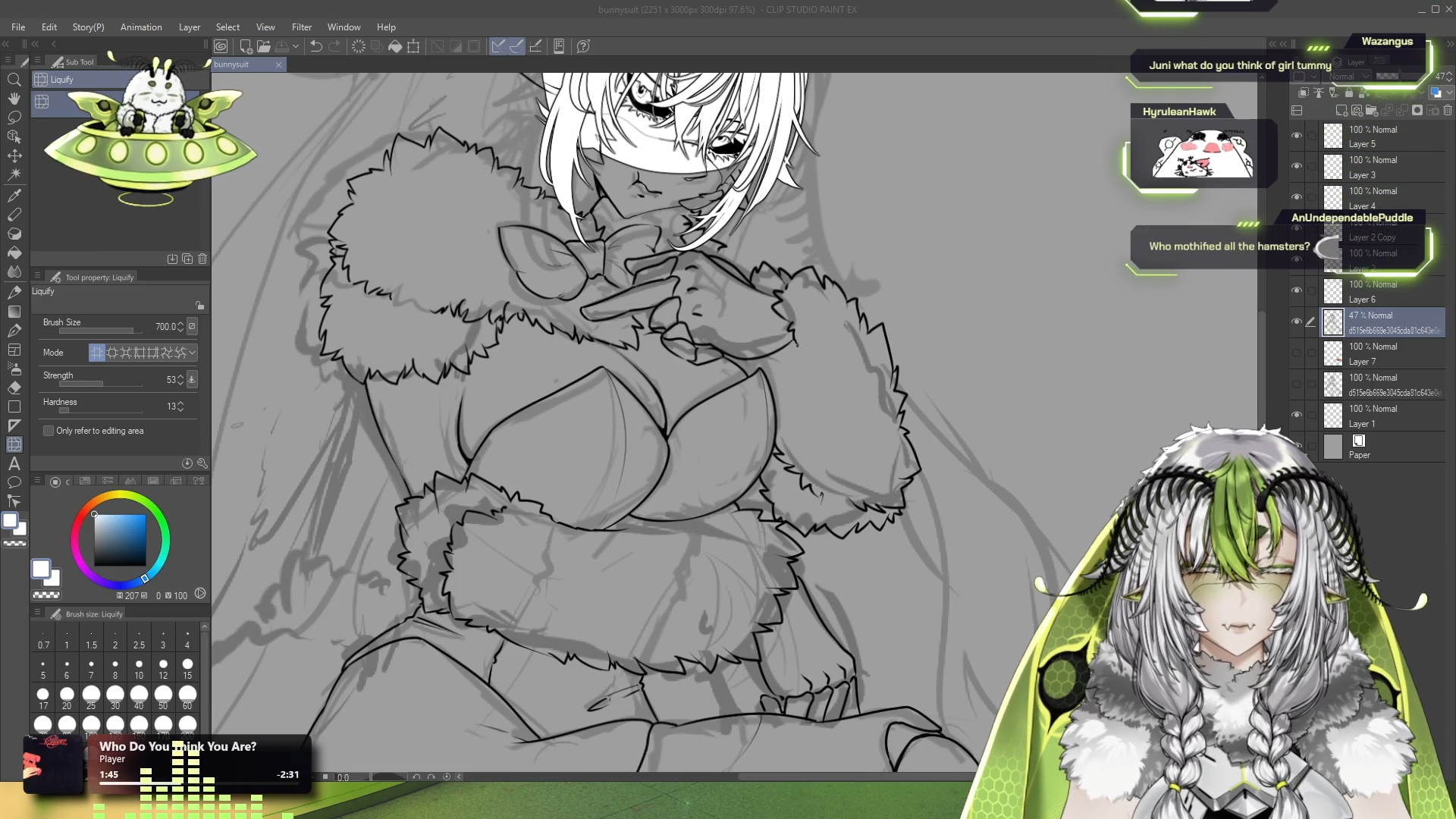Image resolution: width=1456 pixels, height=819 pixels.
Task: Expand the liquify Mode dropdown
Action: (193, 353)
